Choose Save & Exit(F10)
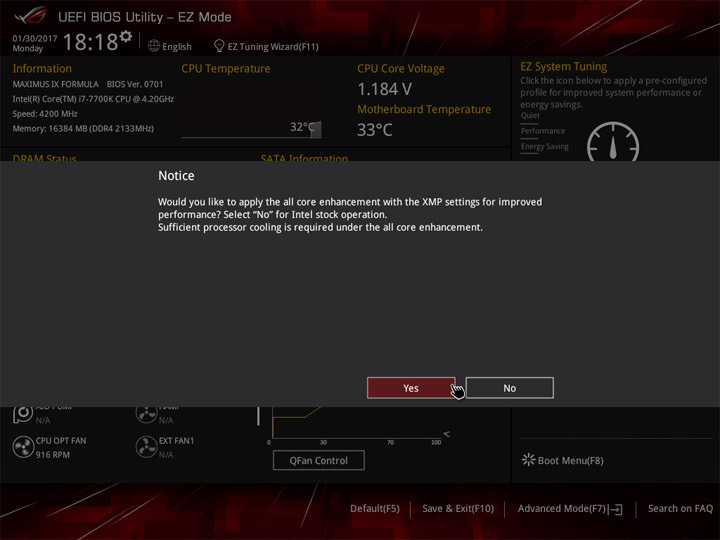The height and width of the screenshot is (540, 720). click(458, 509)
